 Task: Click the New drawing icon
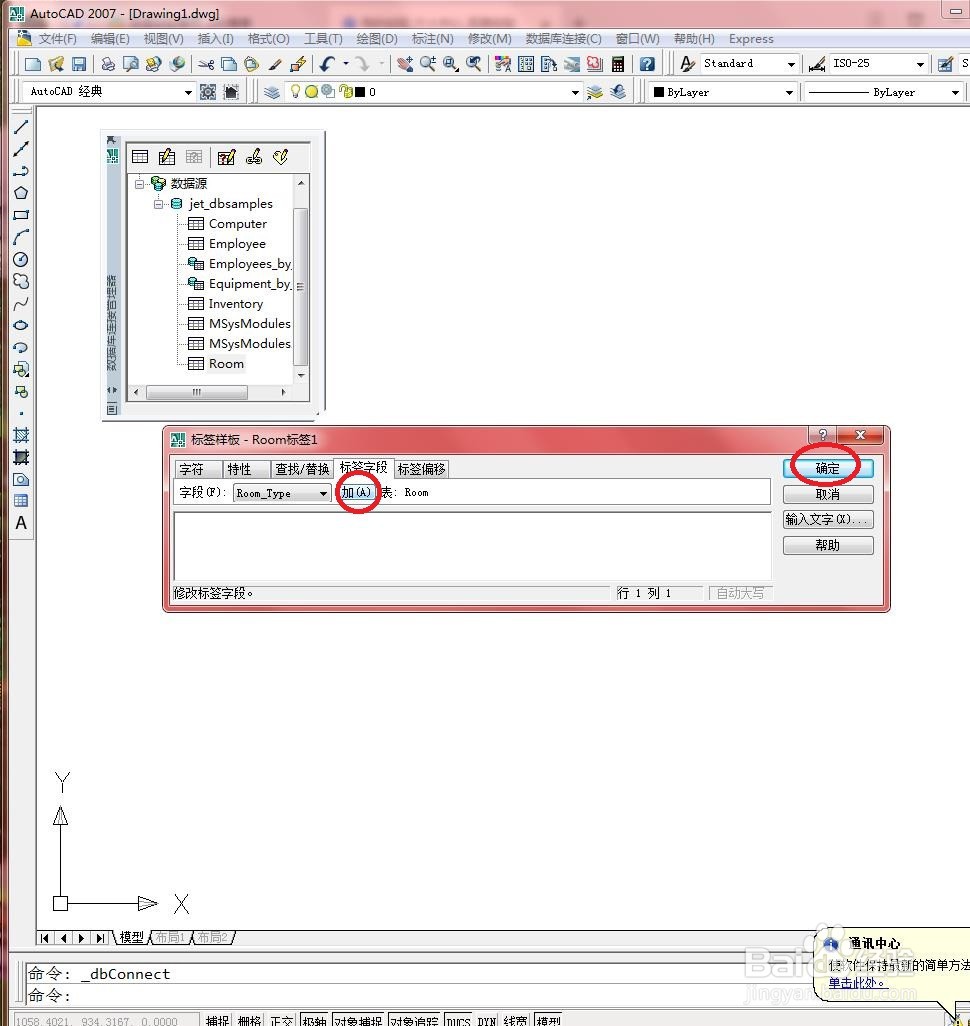[x=33, y=64]
